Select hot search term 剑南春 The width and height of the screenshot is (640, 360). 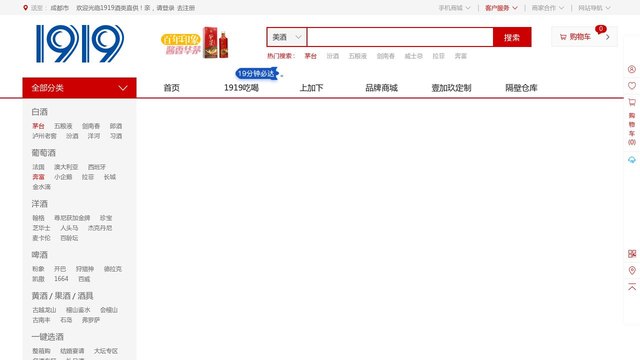click(385, 56)
